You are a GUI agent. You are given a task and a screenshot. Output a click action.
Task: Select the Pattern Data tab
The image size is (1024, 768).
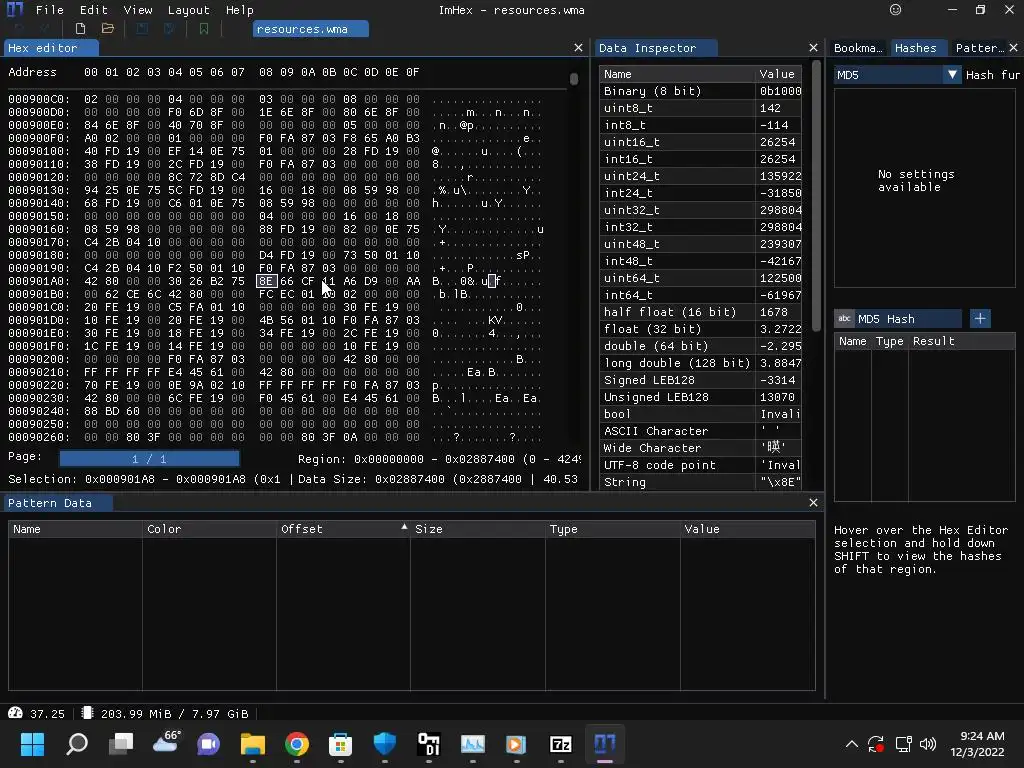(x=58, y=503)
